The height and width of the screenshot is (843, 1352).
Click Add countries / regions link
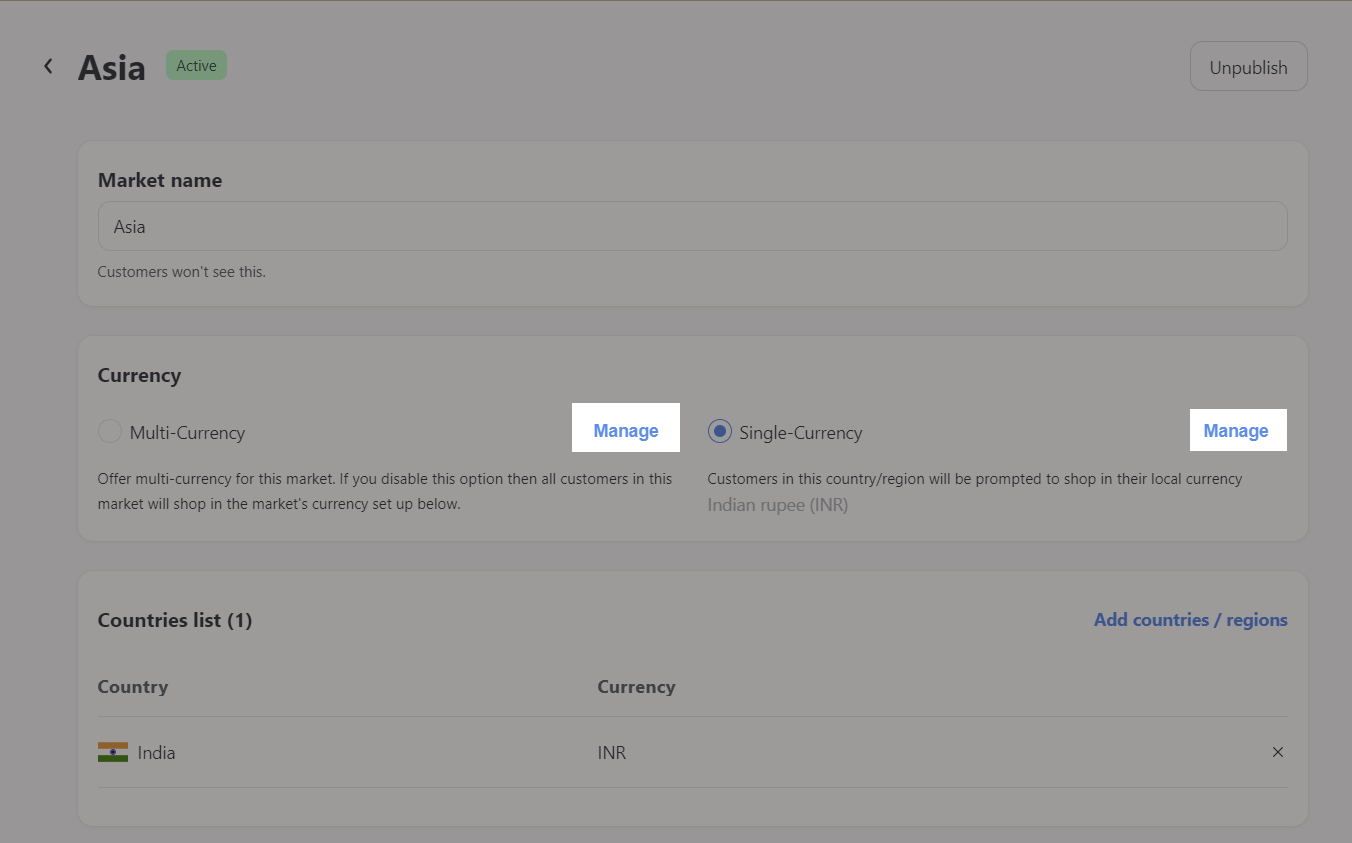click(x=1190, y=620)
